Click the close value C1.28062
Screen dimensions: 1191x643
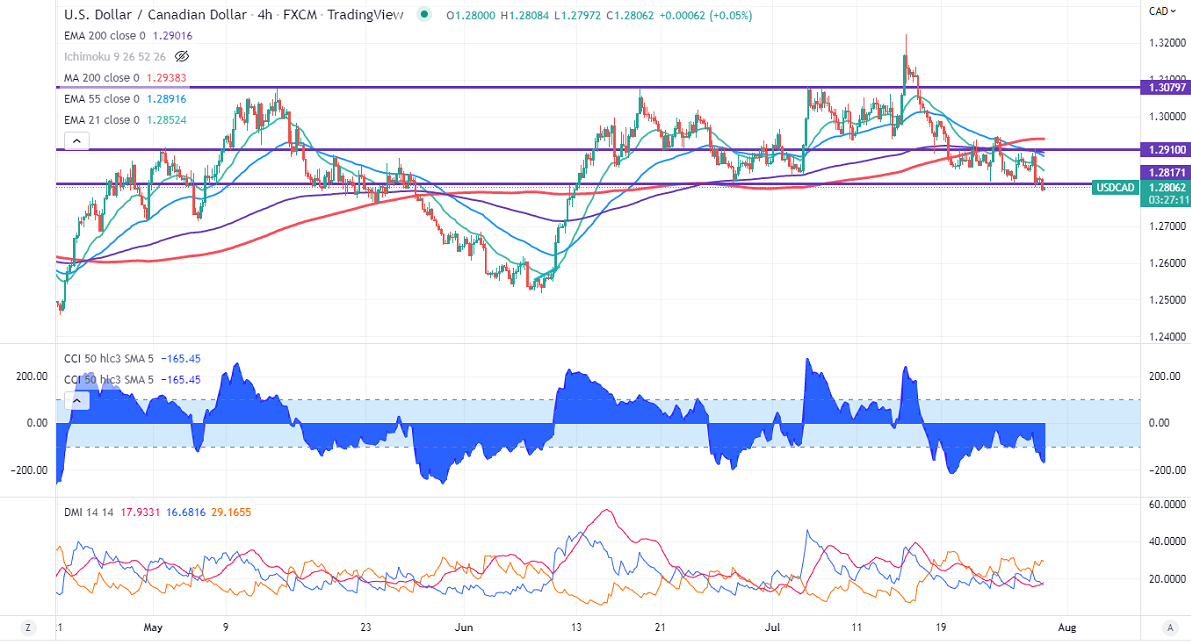pos(630,15)
